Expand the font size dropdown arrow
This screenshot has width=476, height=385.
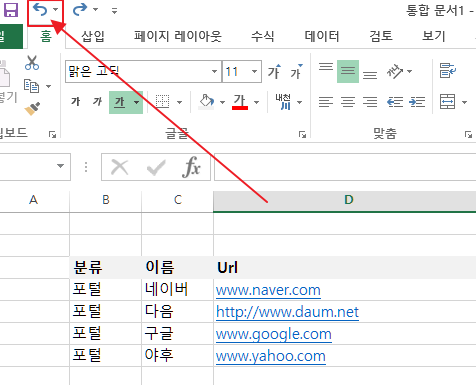tap(255, 71)
